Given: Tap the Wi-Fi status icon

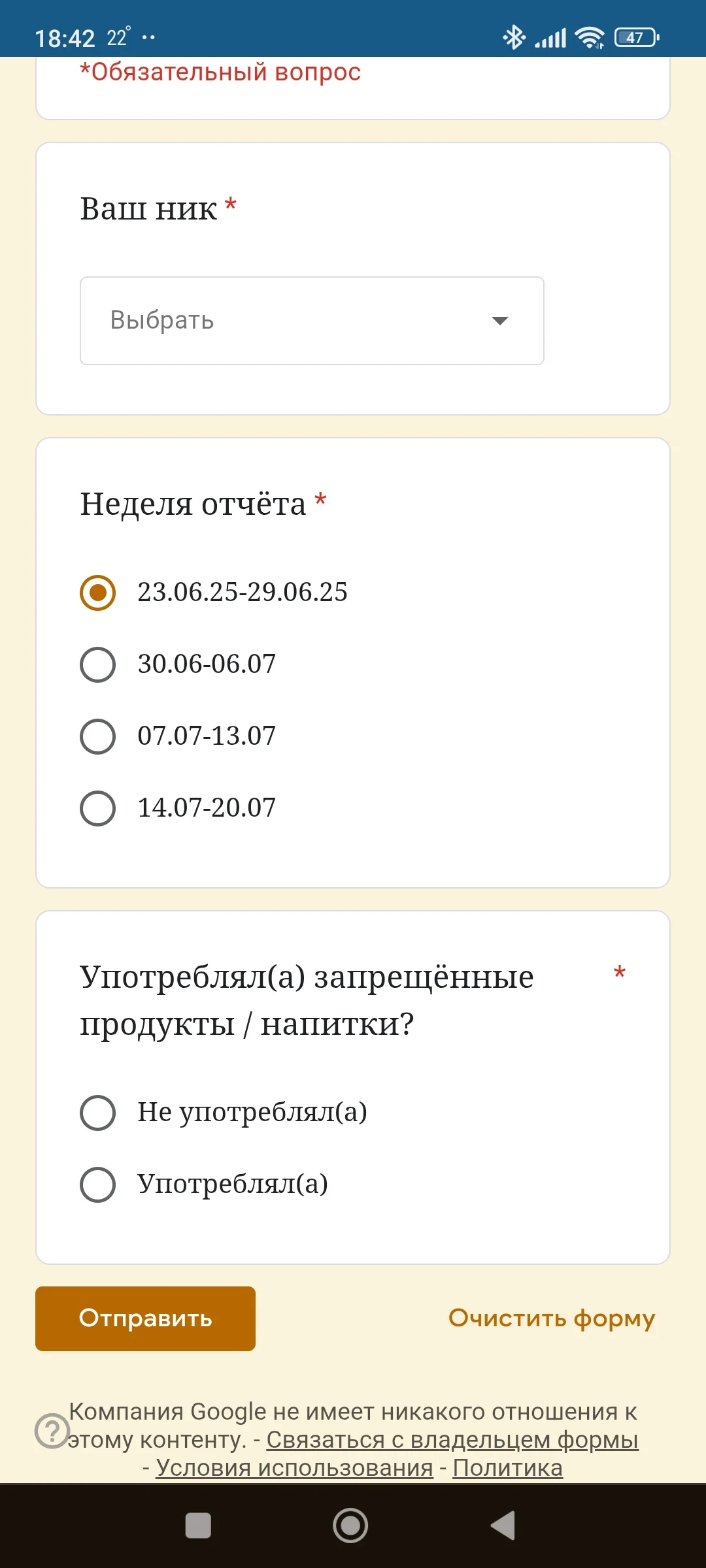Looking at the screenshot, I should pos(588,38).
